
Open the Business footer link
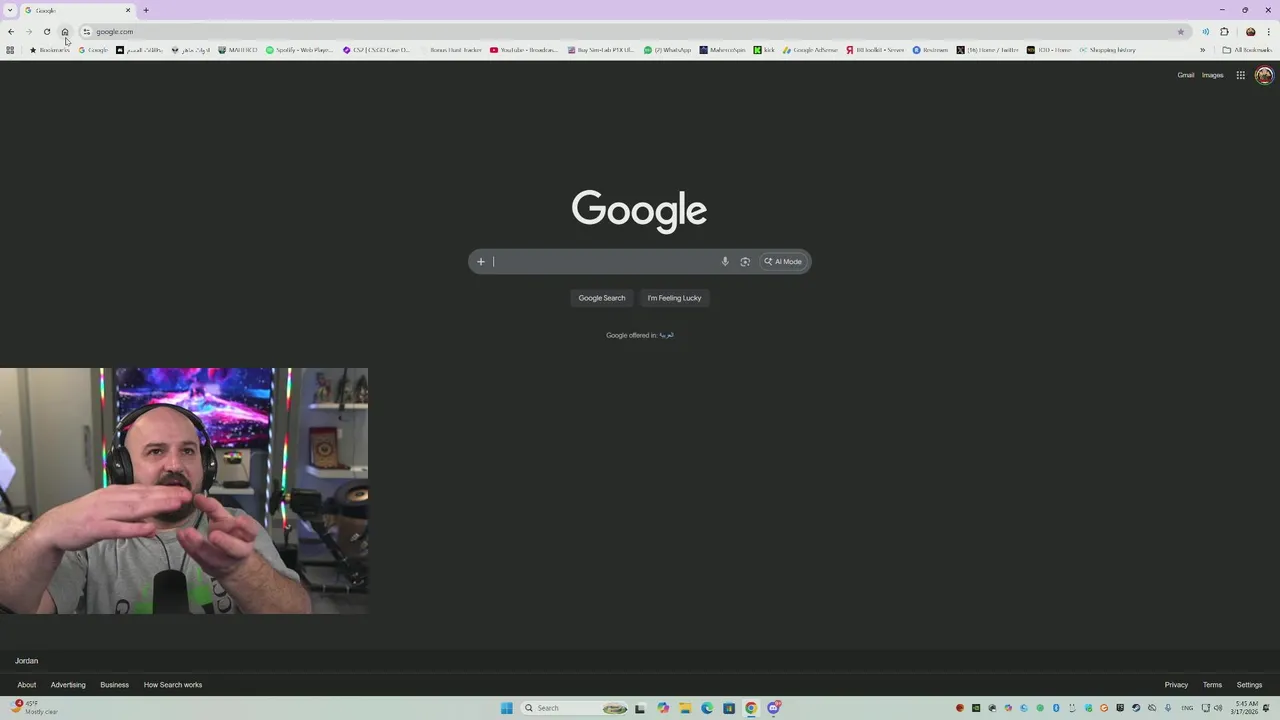[114, 685]
